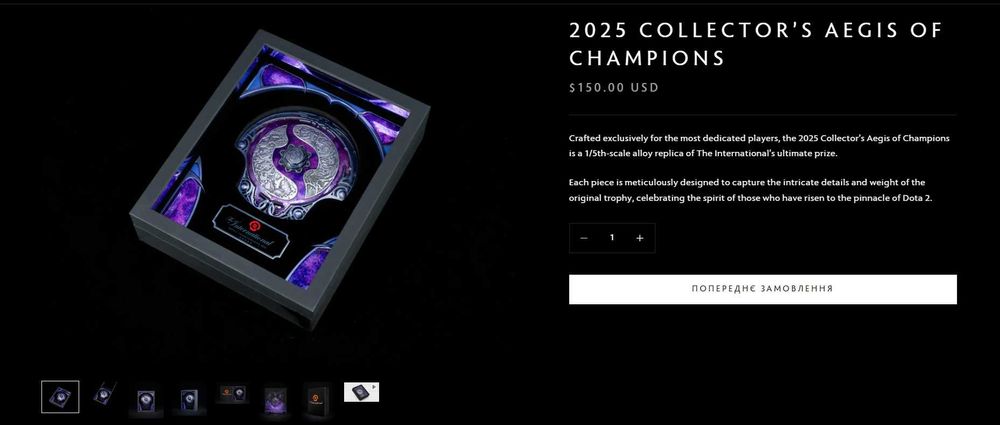Click the paragraph starting "Crafted exclusively"
The image size is (1000, 425).
(x=759, y=146)
